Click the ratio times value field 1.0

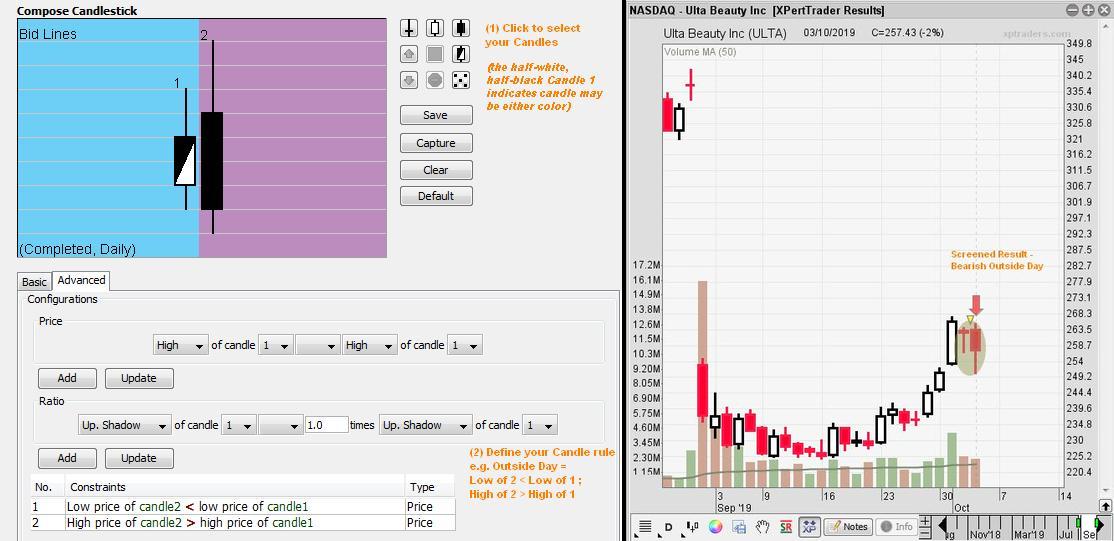pos(326,425)
